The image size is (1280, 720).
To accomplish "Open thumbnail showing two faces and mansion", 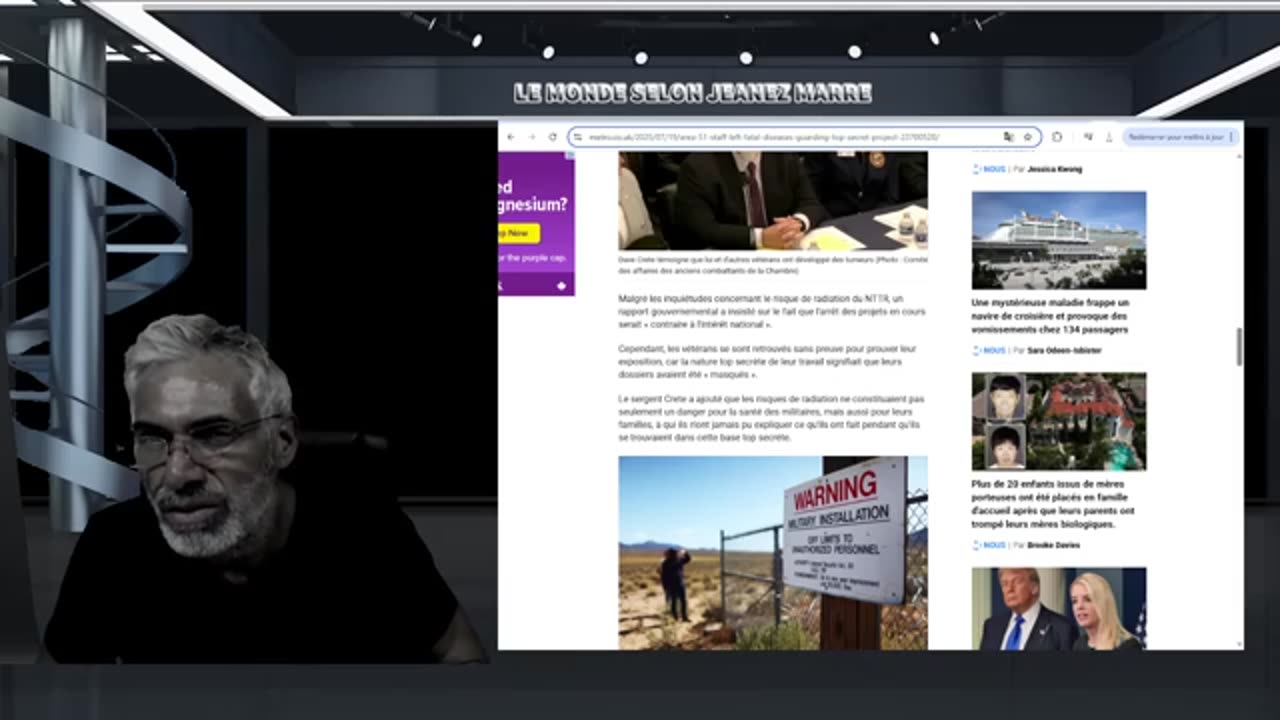I will [x=1059, y=421].
